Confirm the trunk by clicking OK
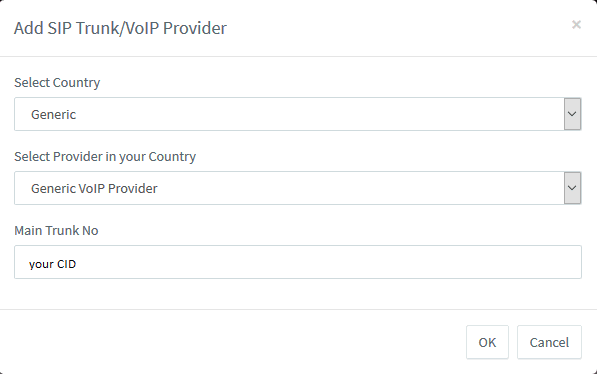597x374 pixels. click(487, 342)
